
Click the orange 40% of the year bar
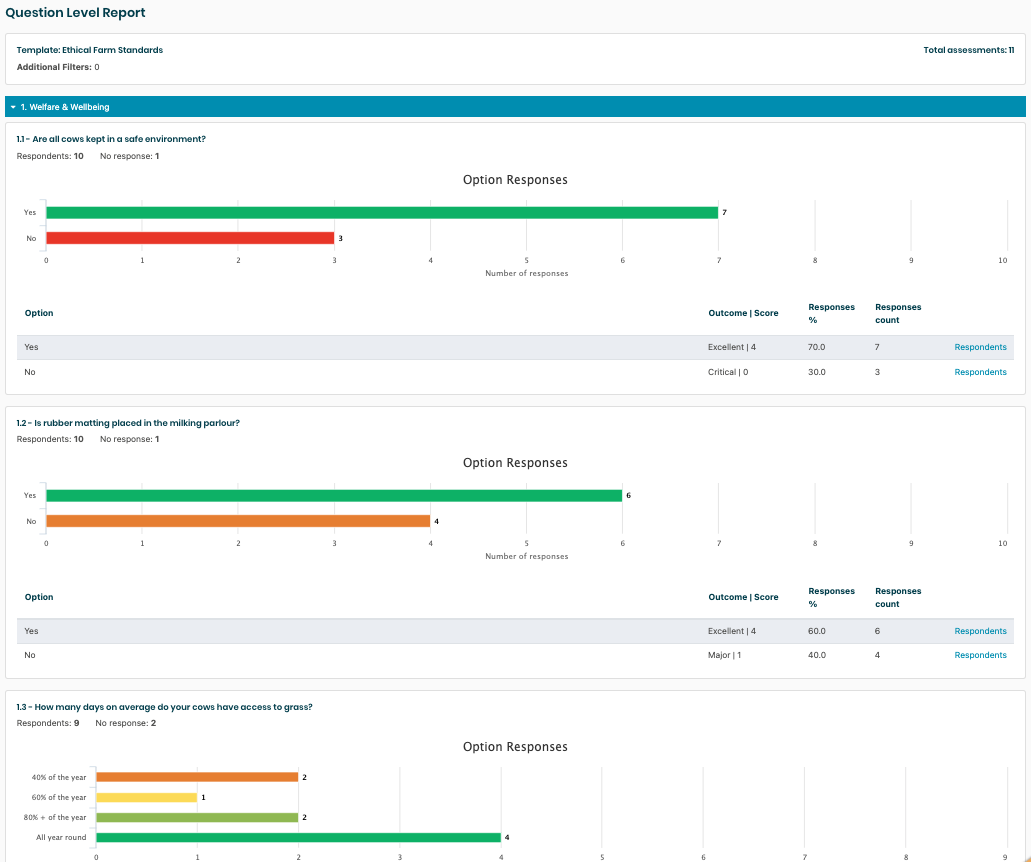[x=197, y=777]
